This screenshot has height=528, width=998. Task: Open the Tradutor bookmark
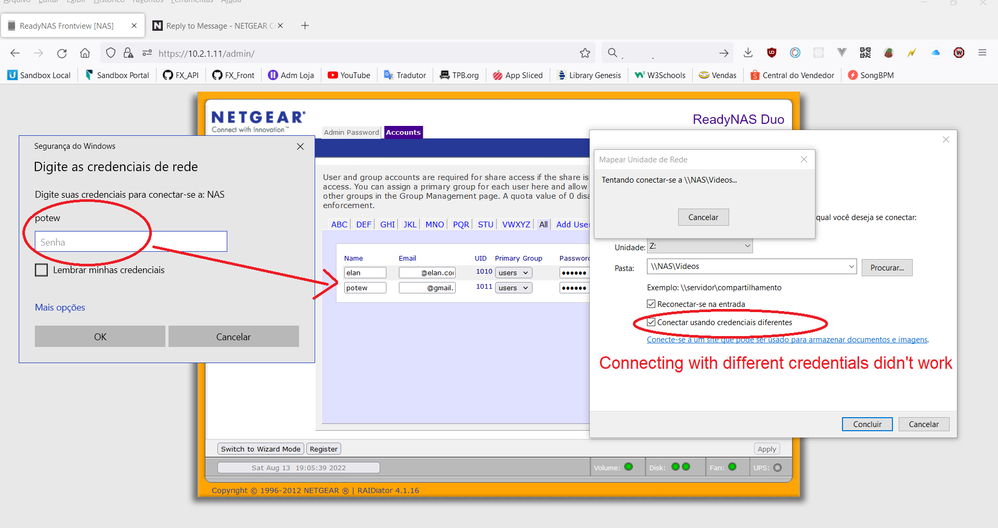coord(405,75)
